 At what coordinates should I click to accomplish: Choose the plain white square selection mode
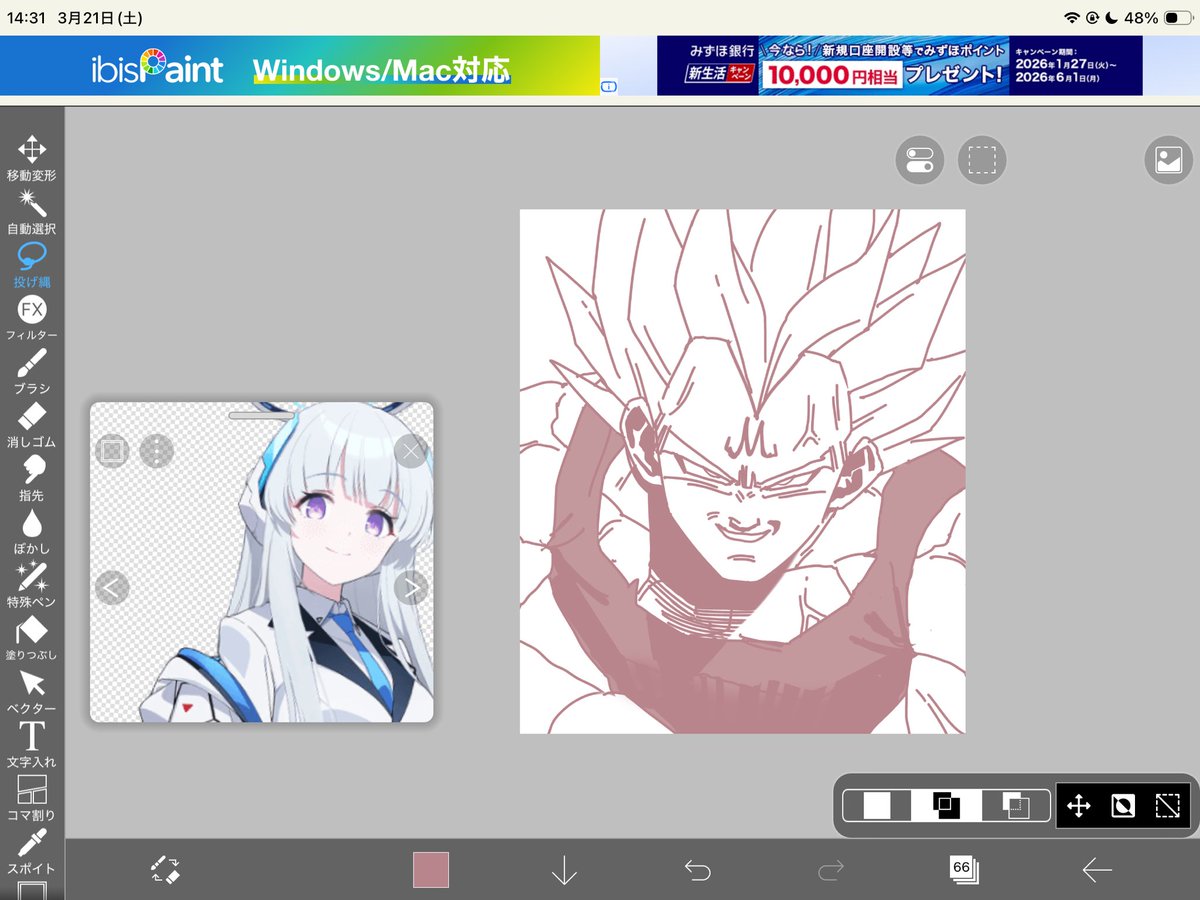click(x=877, y=805)
